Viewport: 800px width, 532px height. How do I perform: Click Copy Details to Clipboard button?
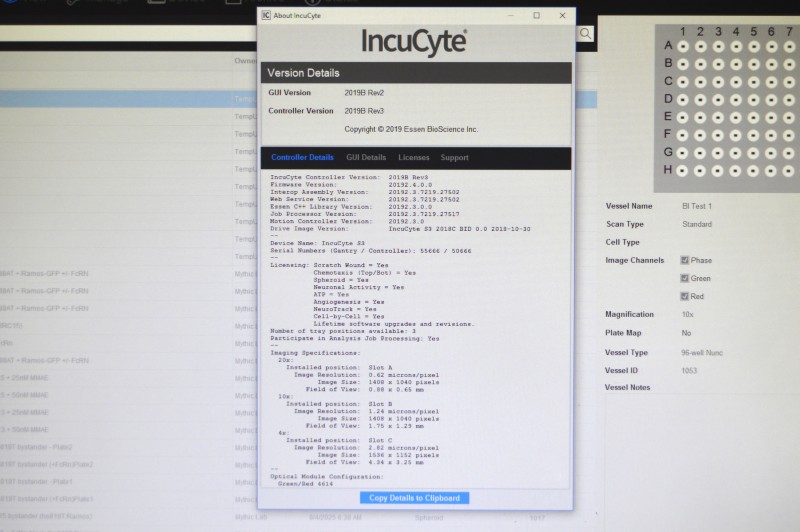pyautogui.click(x=414, y=498)
